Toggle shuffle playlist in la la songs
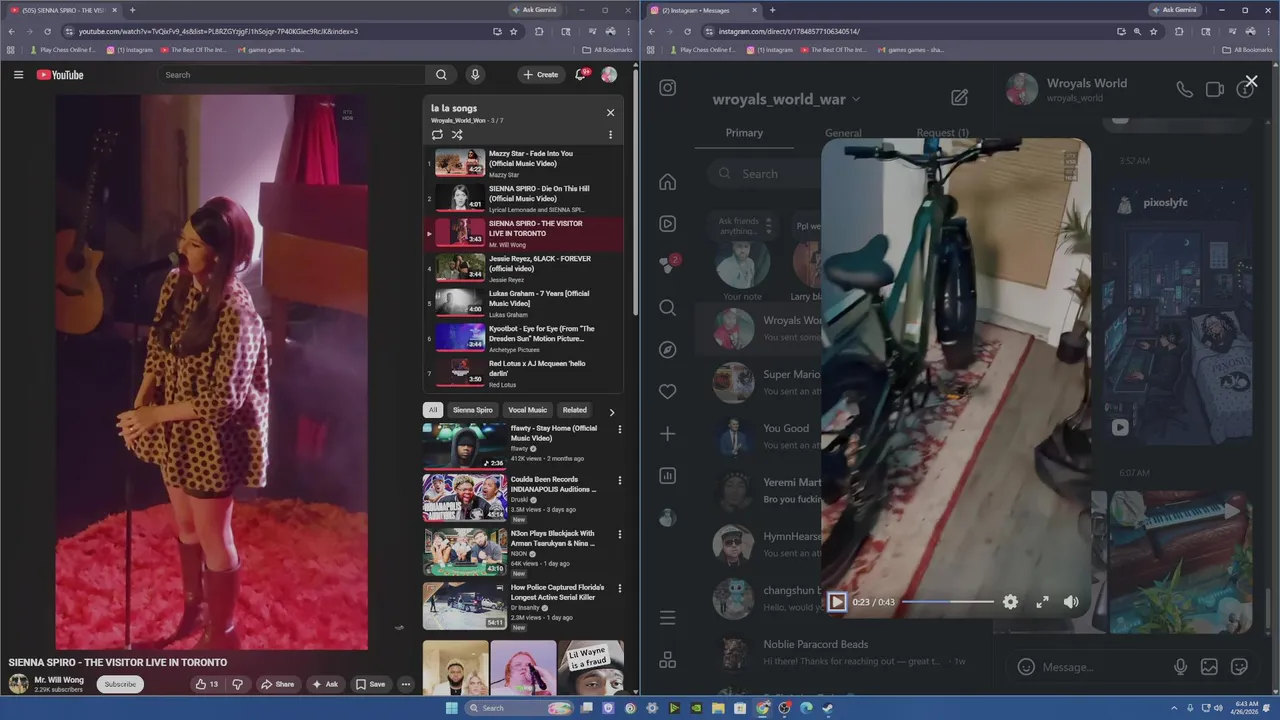1280x720 pixels. click(457, 134)
